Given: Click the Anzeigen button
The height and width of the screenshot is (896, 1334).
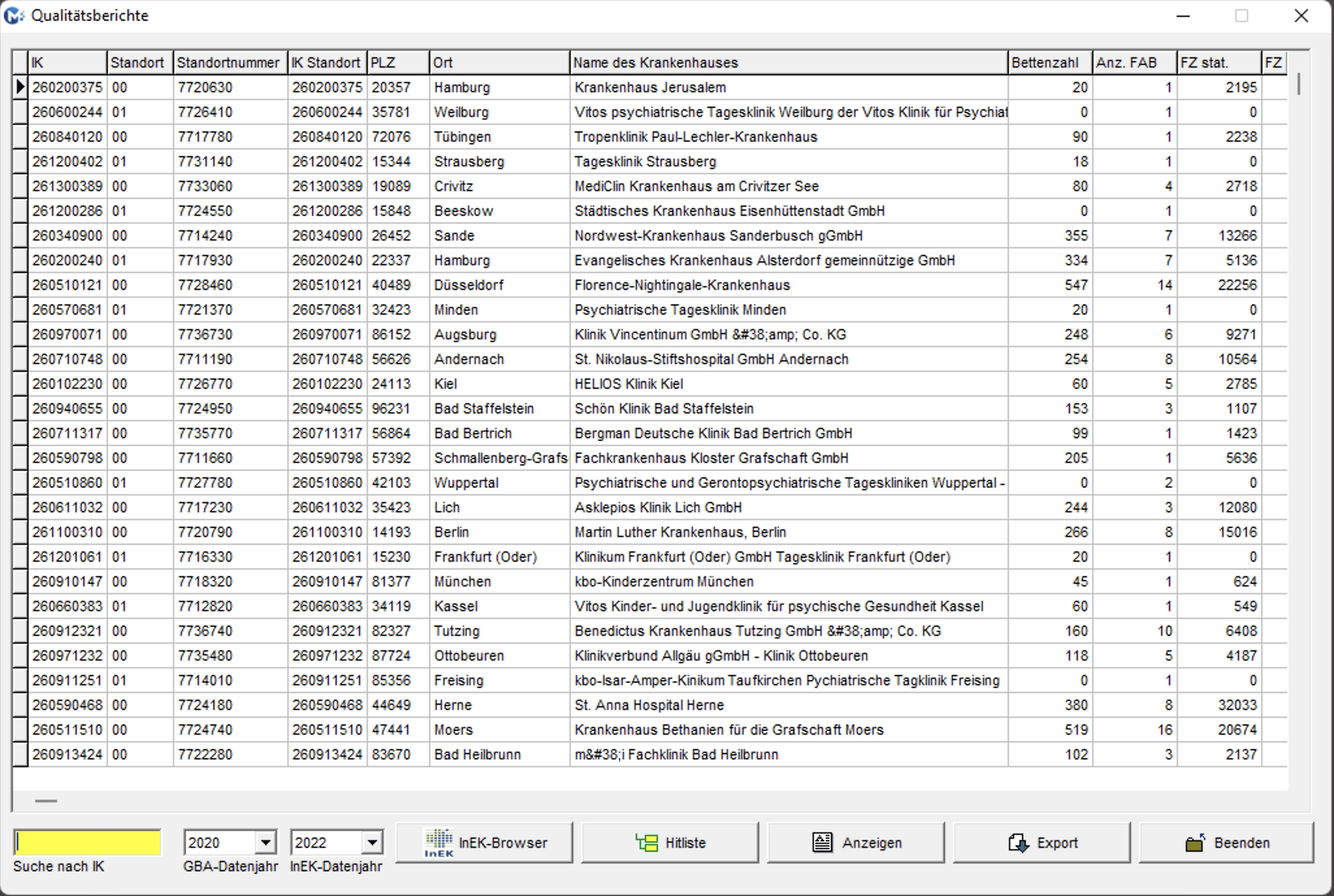Looking at the screenshot, I should pyautogui.click(x=856, y=843).
